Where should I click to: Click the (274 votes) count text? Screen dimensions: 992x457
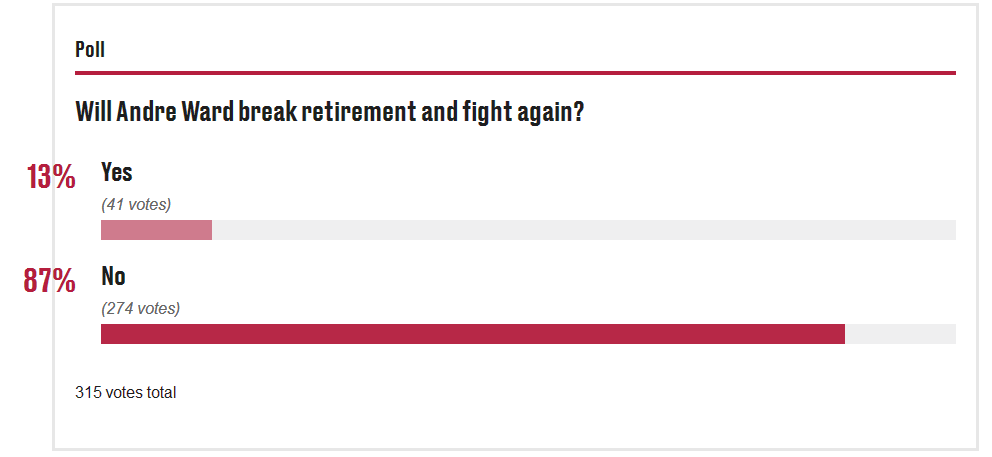pos(140,308)
